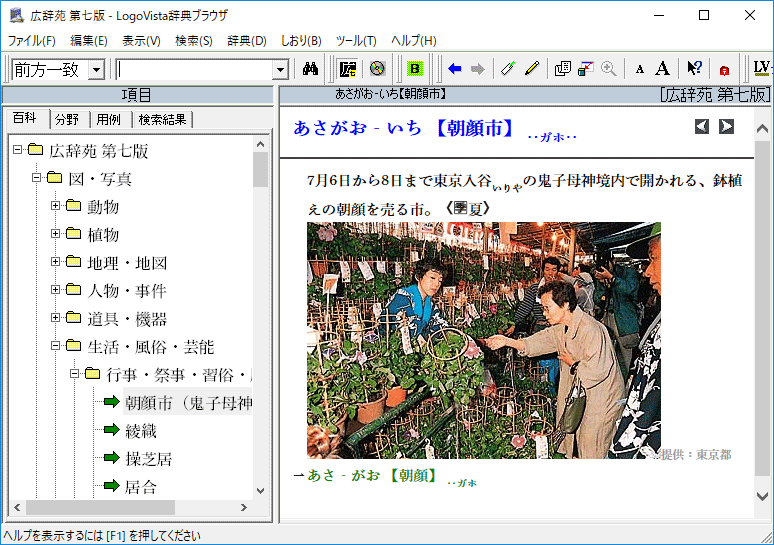Screen dimensions: 774x545
Task: Click the article pane scroll down arrow
Action: [763, 496]
